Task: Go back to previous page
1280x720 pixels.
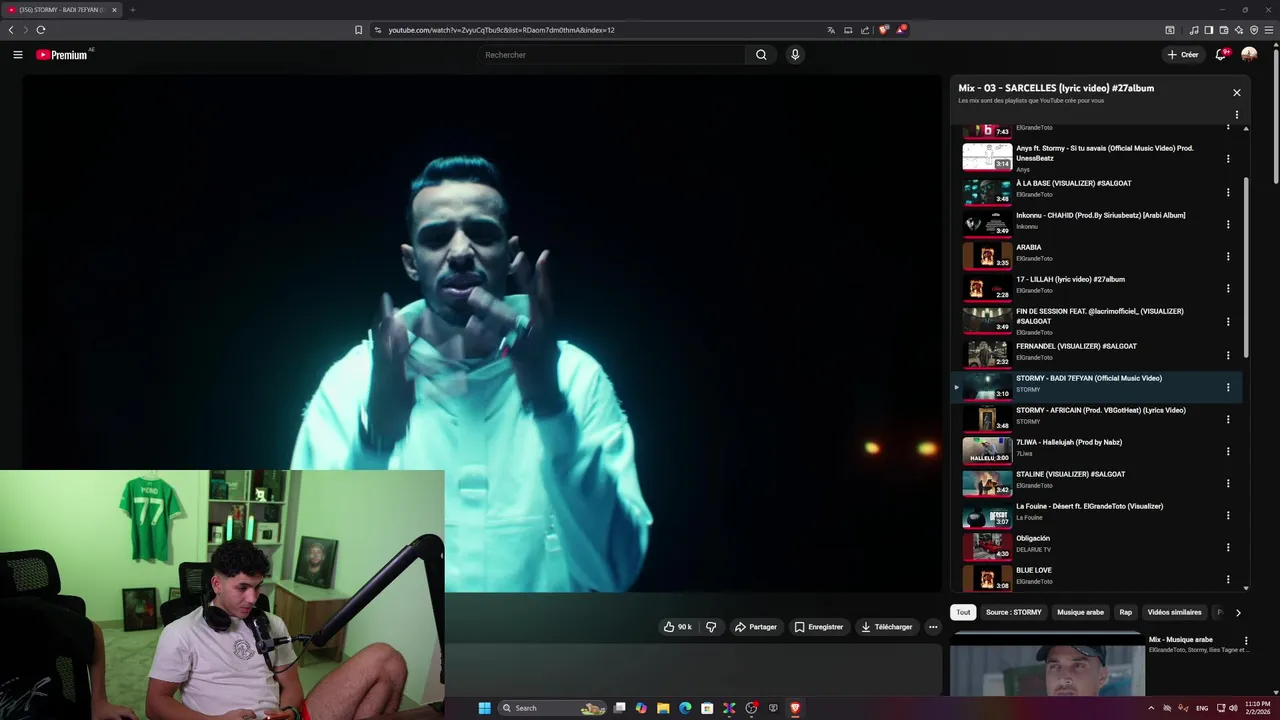Action: [x=11, y=30]
